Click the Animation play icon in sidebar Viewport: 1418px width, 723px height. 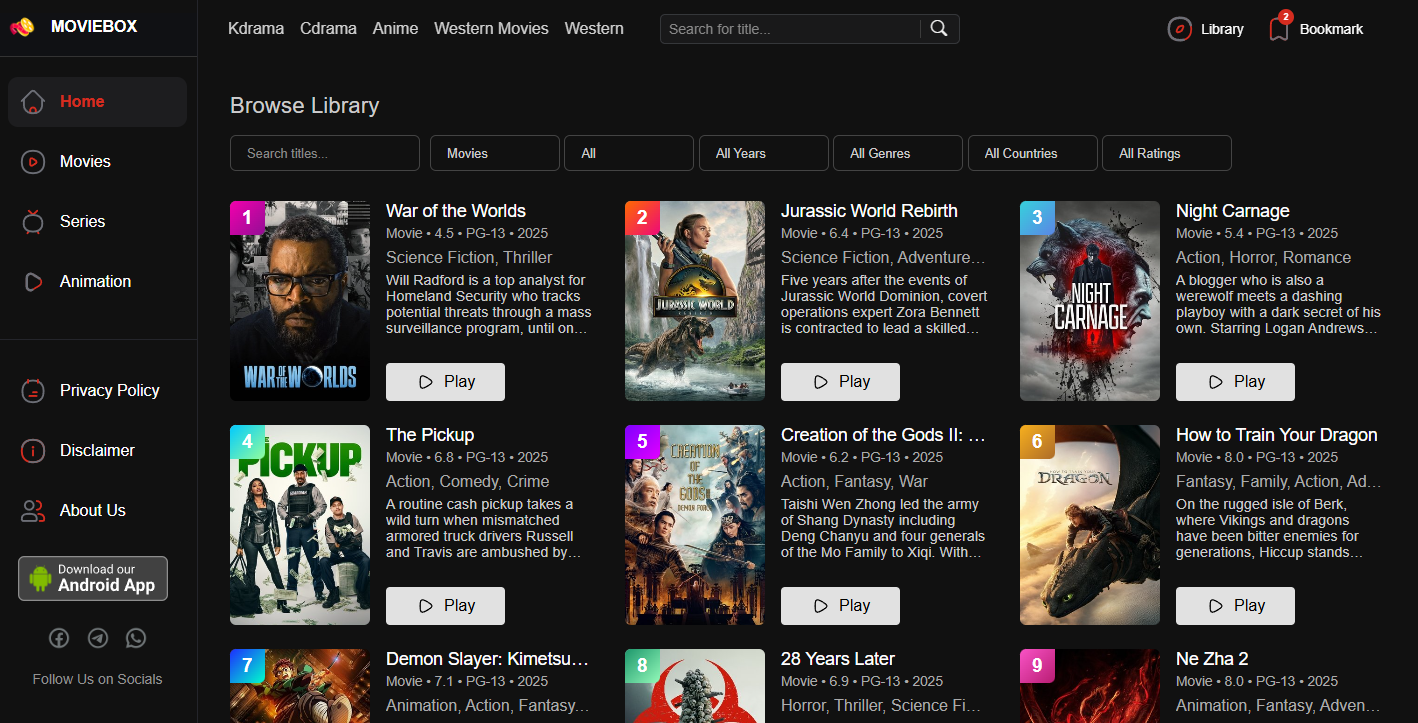(33, 282)
